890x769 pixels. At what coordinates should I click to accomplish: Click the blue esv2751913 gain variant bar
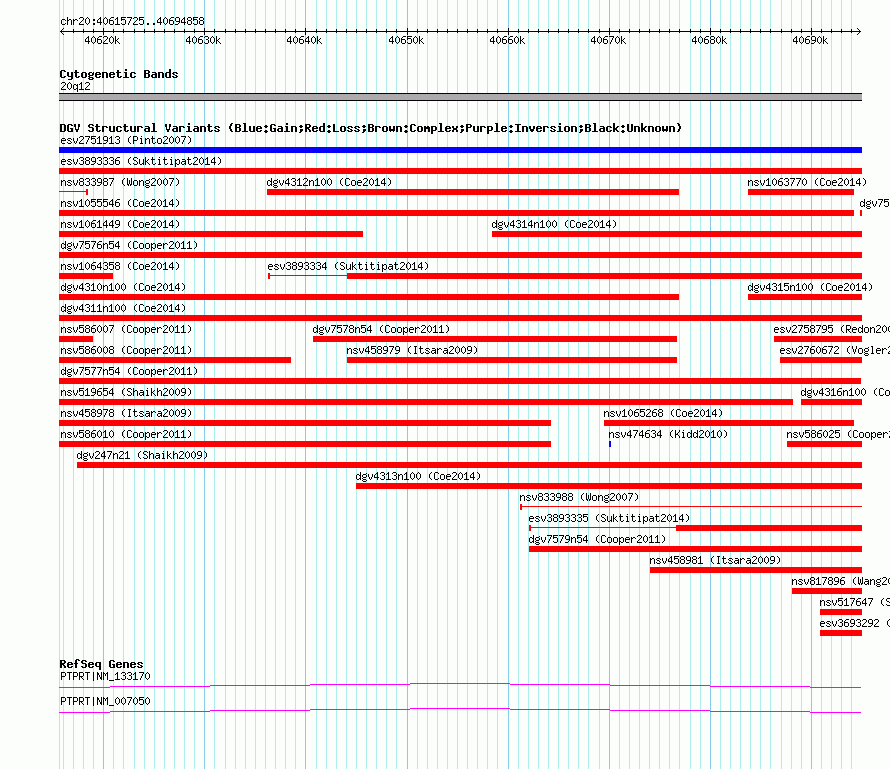click(460, 150)
